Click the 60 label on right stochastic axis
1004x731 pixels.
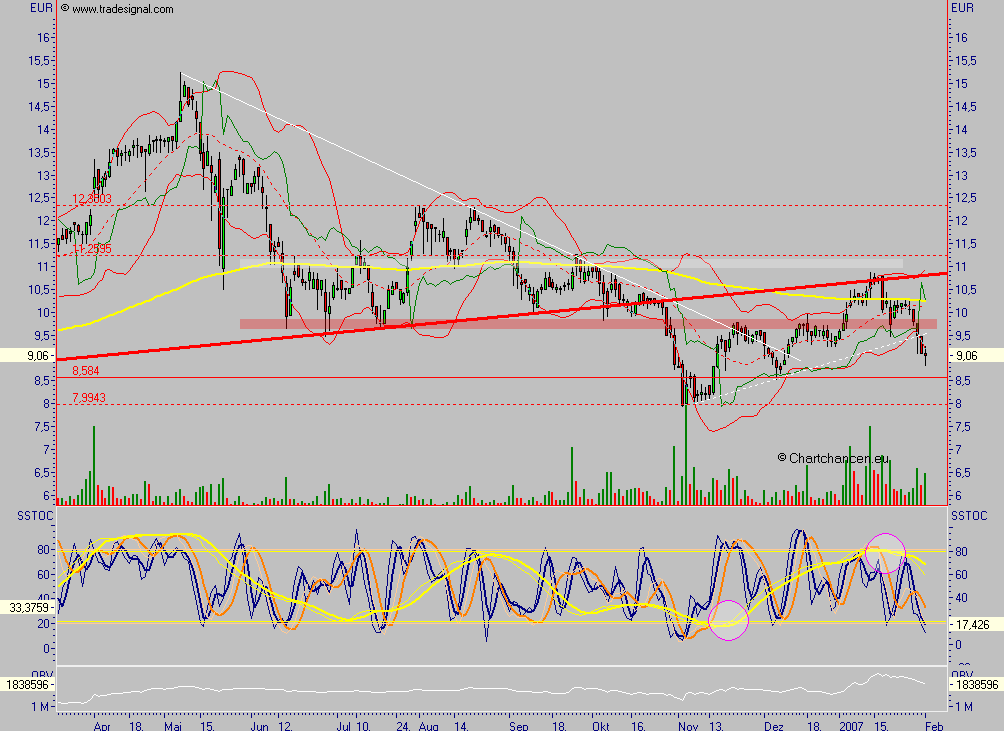(960, 574)
